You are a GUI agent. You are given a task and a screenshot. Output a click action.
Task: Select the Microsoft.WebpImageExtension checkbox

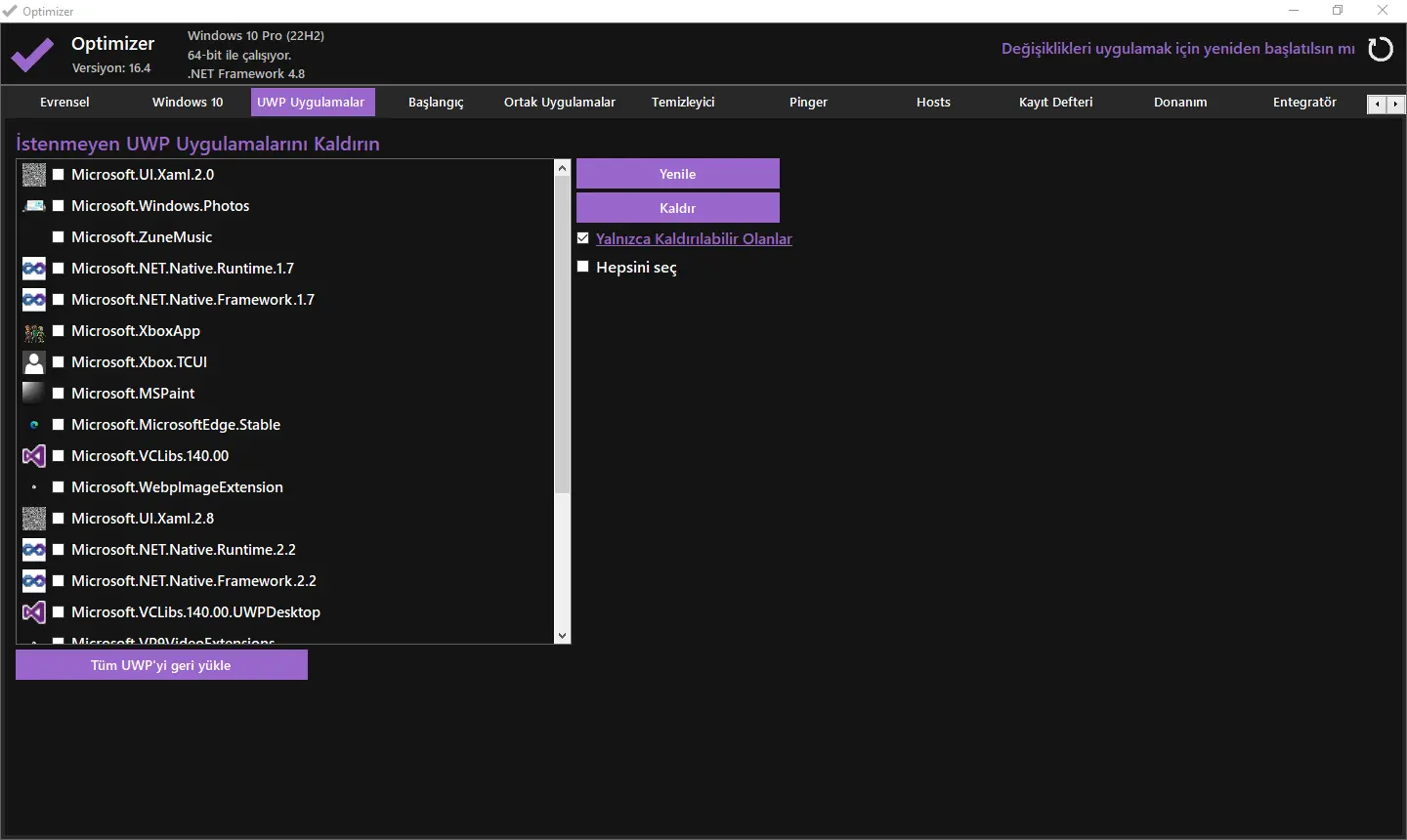point(59,487)
